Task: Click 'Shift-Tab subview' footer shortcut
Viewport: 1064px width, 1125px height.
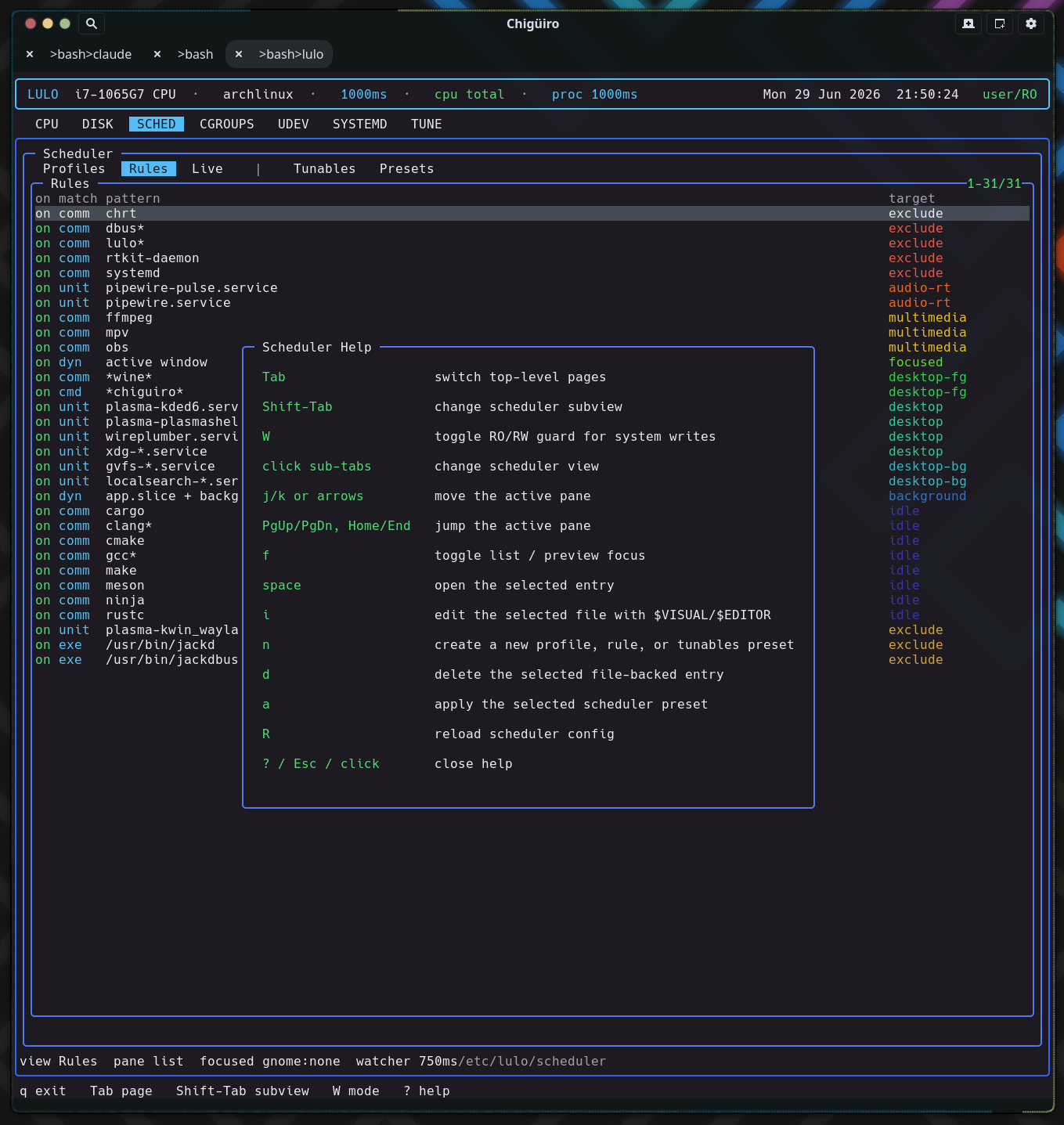Action: coord(243,1091)
